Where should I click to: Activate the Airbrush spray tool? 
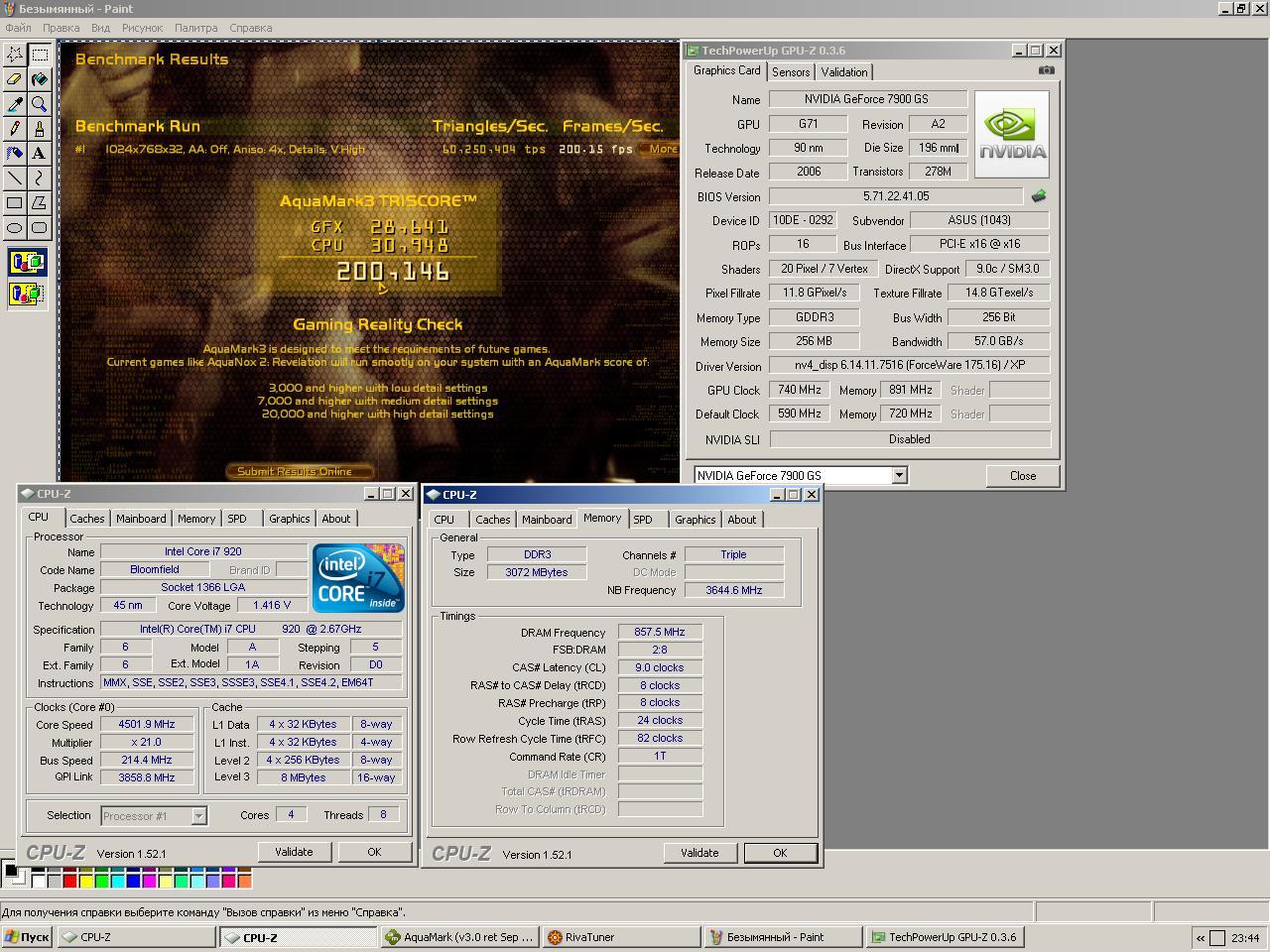(x=15, y=154)
